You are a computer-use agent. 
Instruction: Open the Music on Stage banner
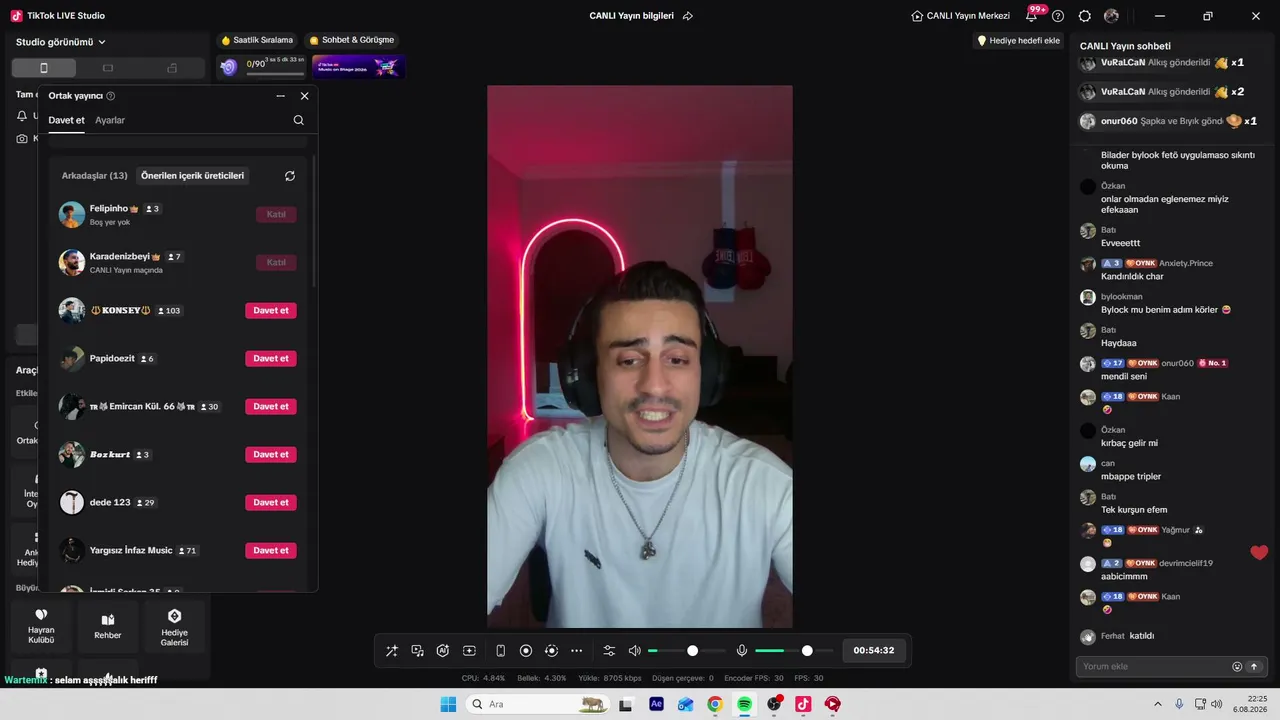point(358,67)
